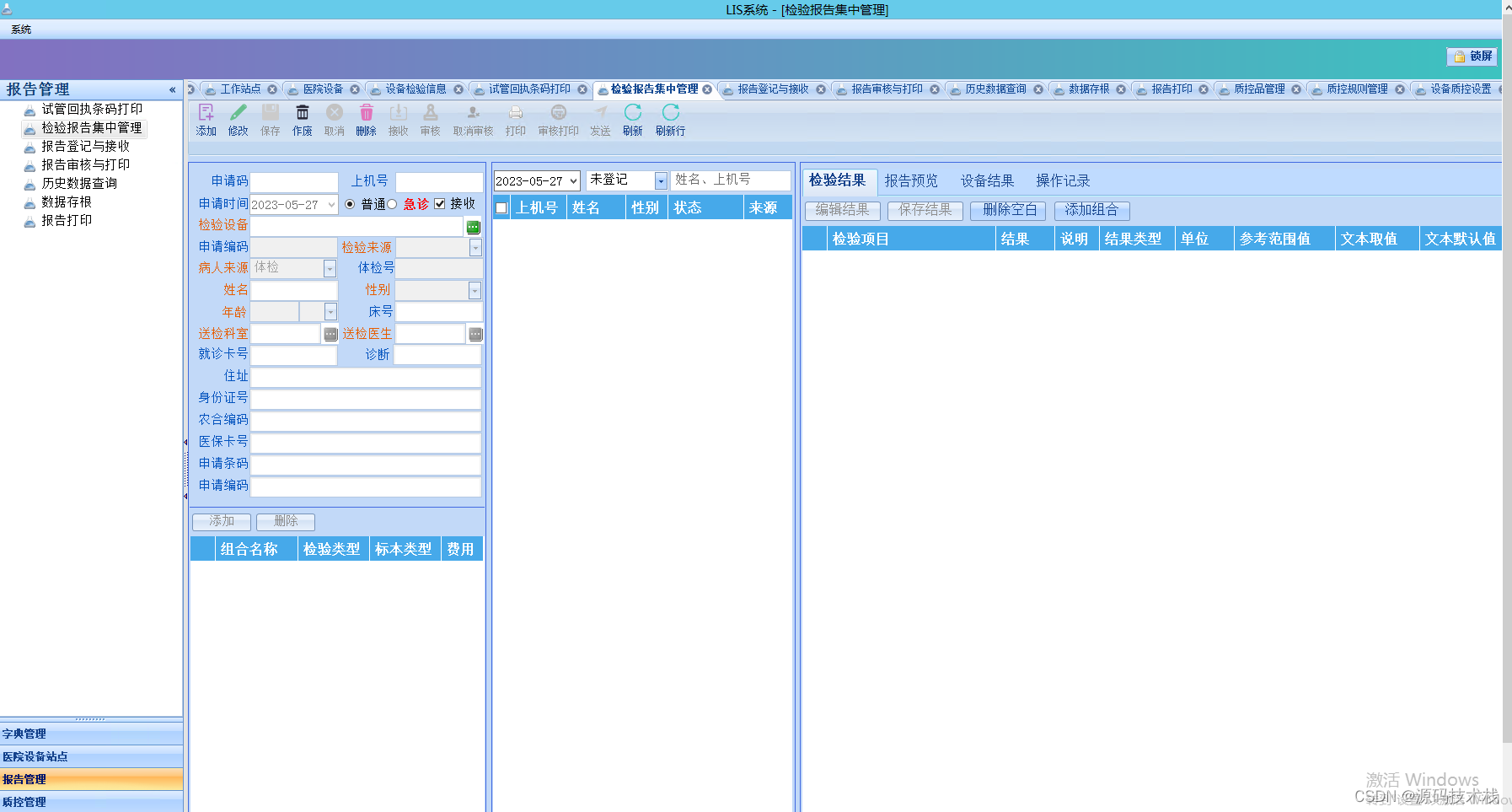Open the 检验来源 dropdown

point(475,248)
